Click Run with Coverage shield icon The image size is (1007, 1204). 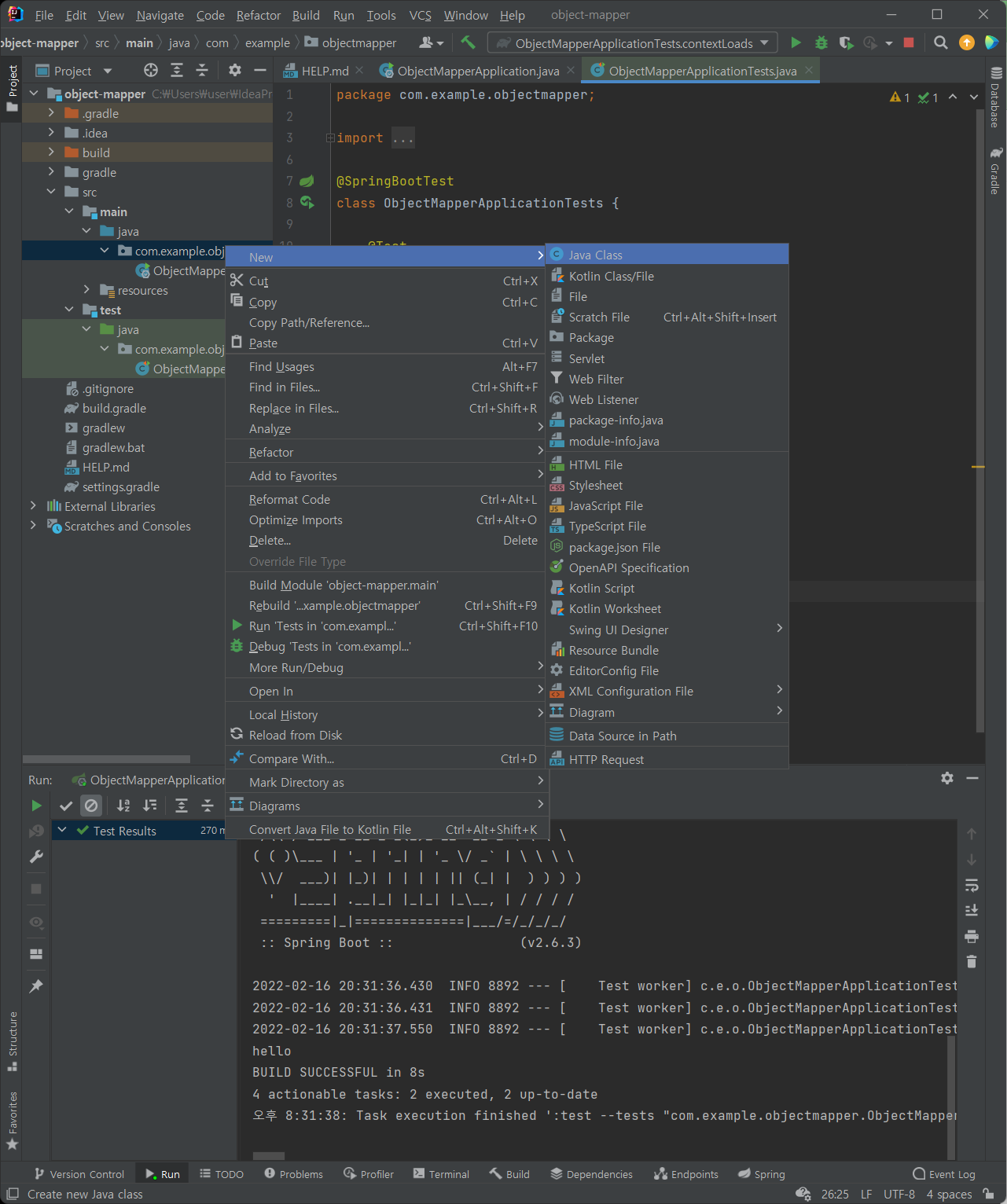pyautogui.click(x=846, y=42)
